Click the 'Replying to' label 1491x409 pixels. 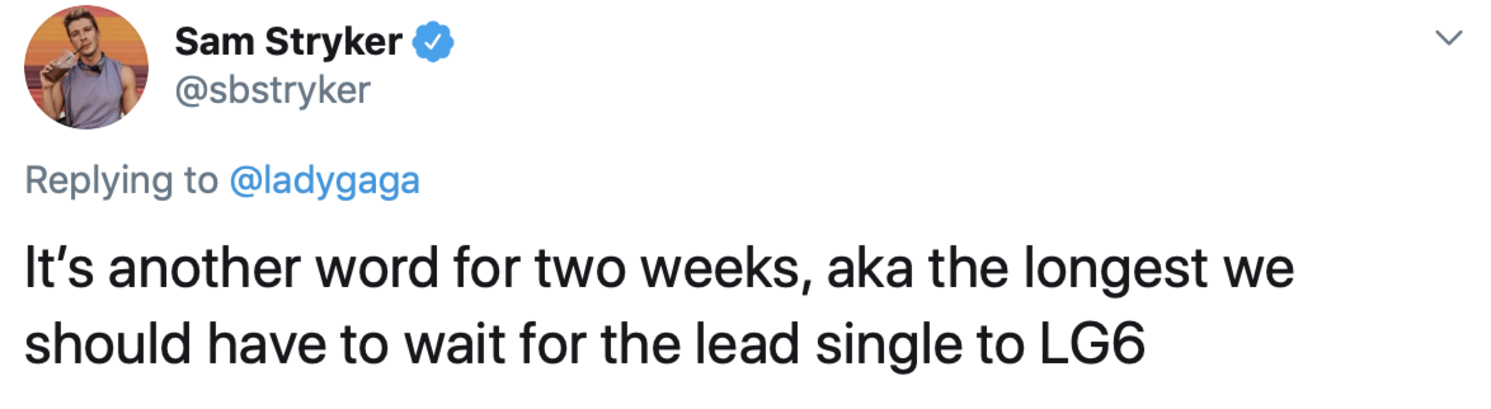(x=120, y=182)
